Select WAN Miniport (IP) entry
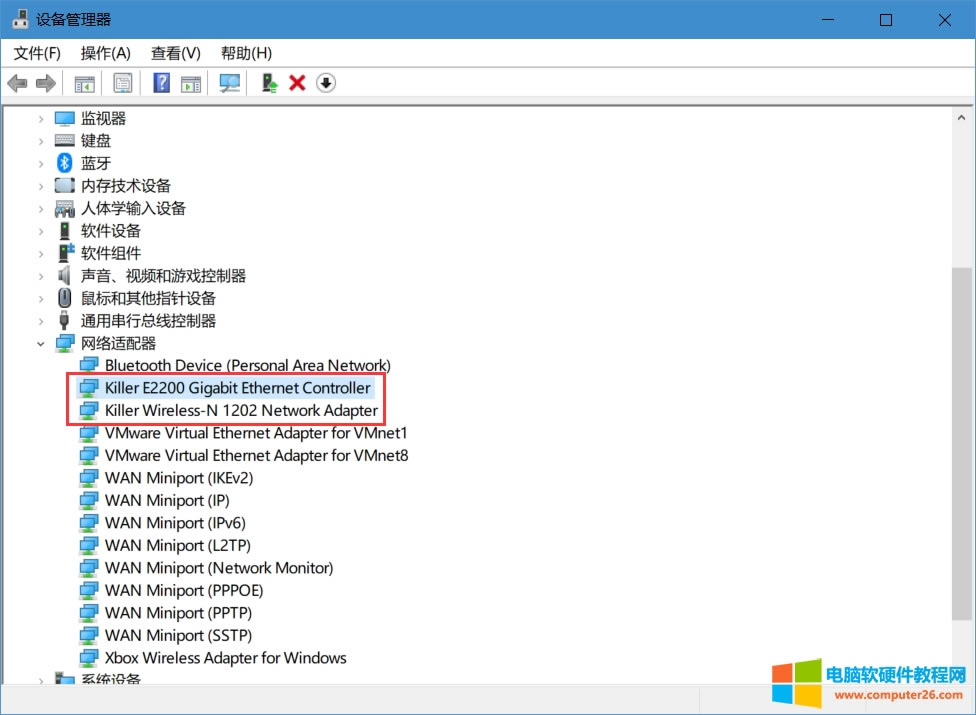 [167, 500]
